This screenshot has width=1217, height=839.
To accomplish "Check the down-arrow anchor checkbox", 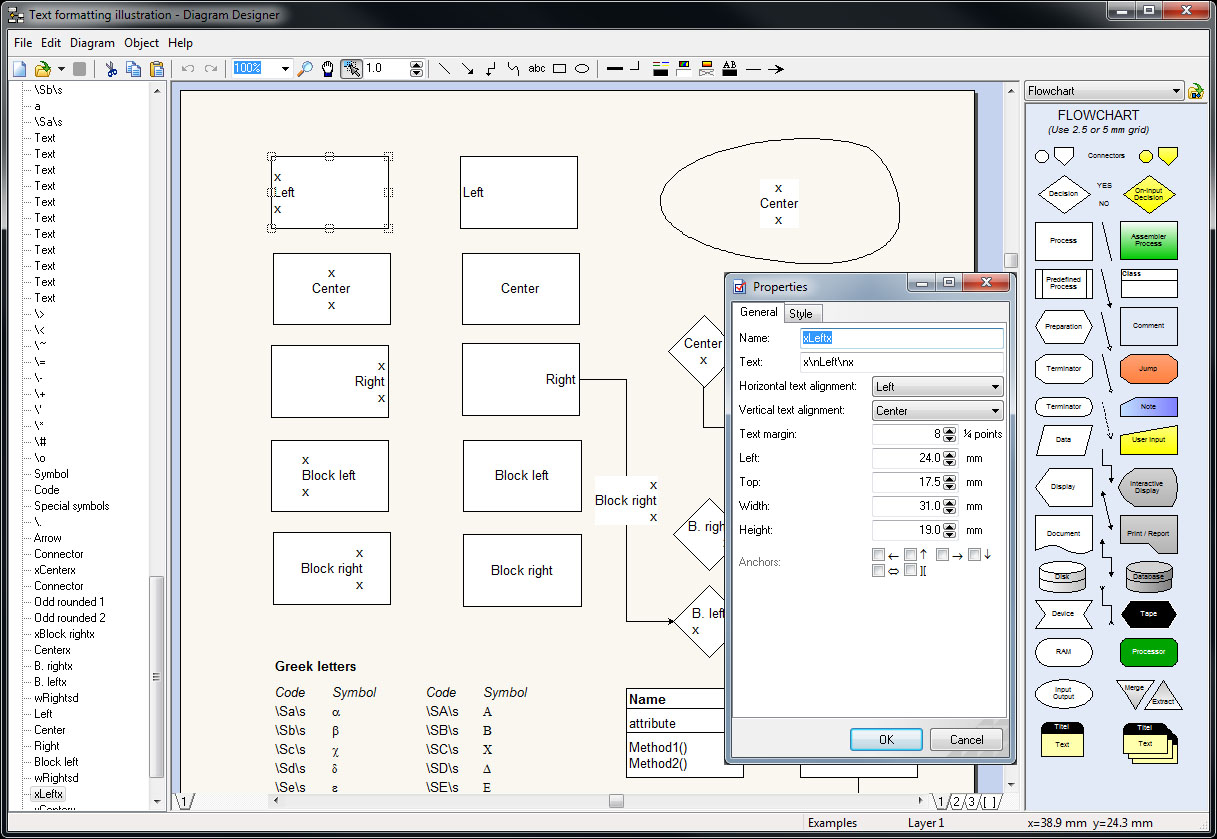I will (x=974, y=555).
